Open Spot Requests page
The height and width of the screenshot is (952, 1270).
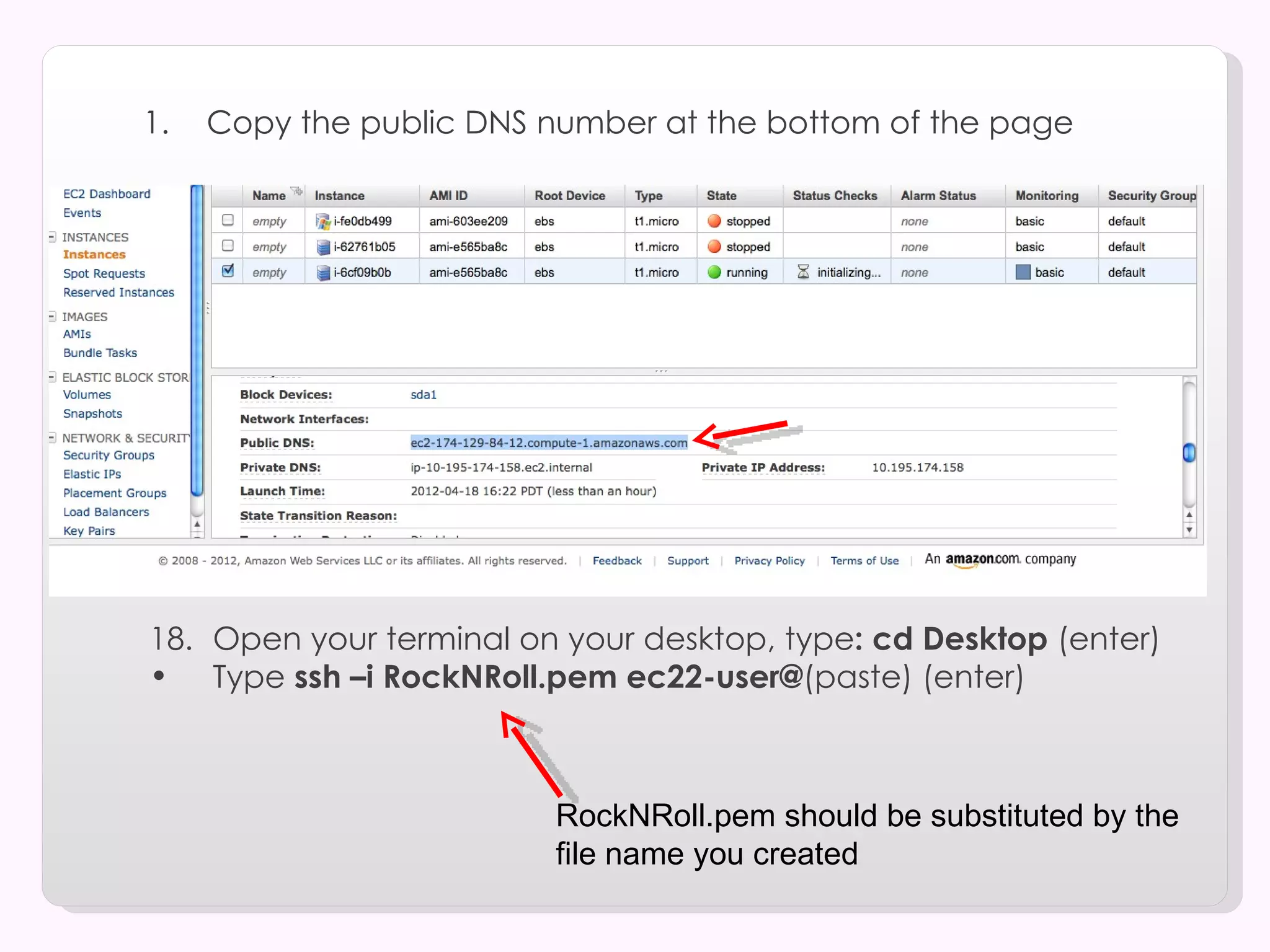pyautogui.click(x=104, y=273)
